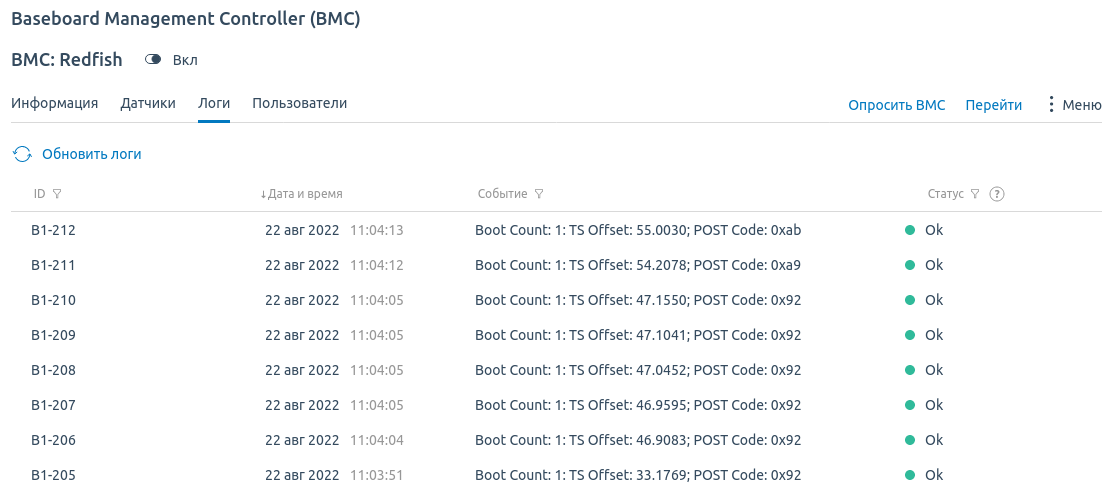Select log entry row B1-211

click(x=556, y=265)
